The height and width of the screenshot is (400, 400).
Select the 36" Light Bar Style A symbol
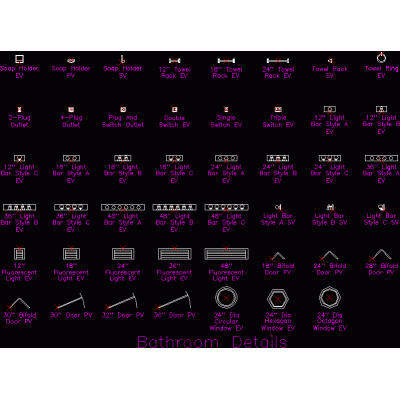click(x=381, y=158)
